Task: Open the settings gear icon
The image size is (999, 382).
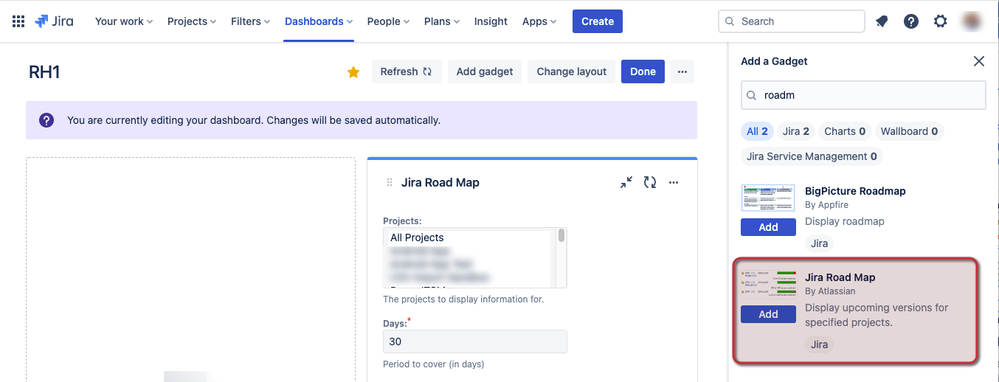Action: [x=940, y=21]
